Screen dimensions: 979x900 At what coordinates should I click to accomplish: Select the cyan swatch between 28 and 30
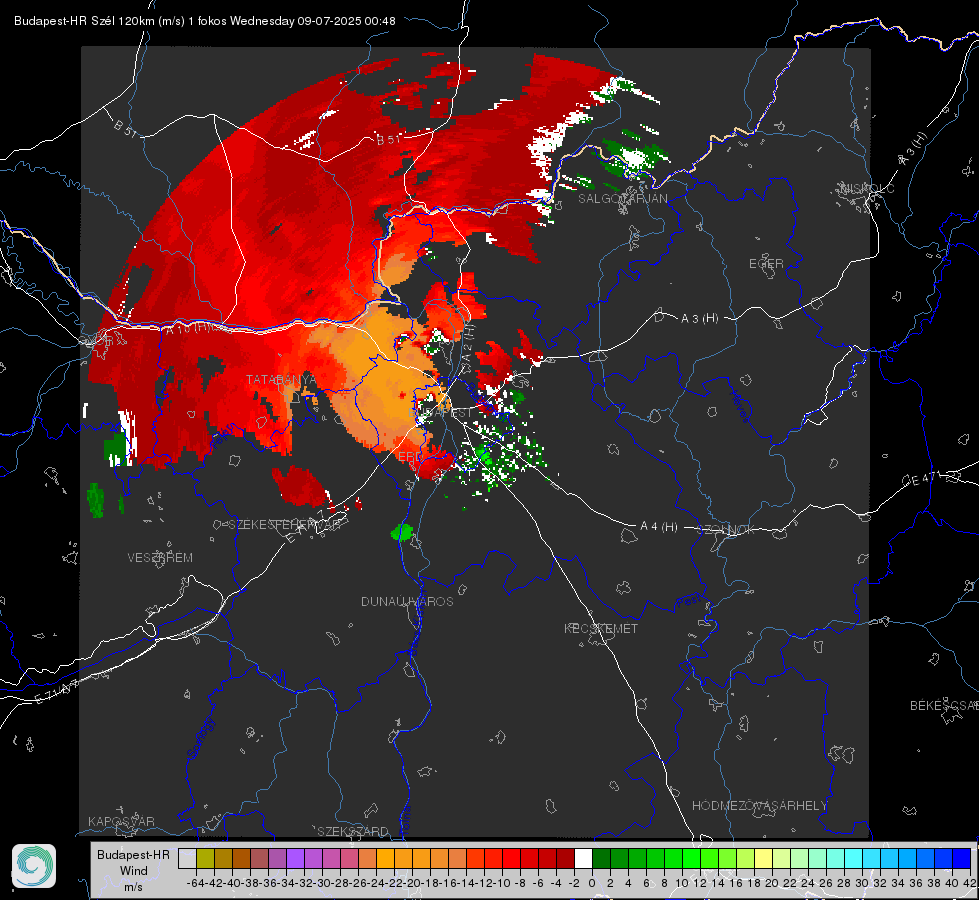[x=854, y=859]
